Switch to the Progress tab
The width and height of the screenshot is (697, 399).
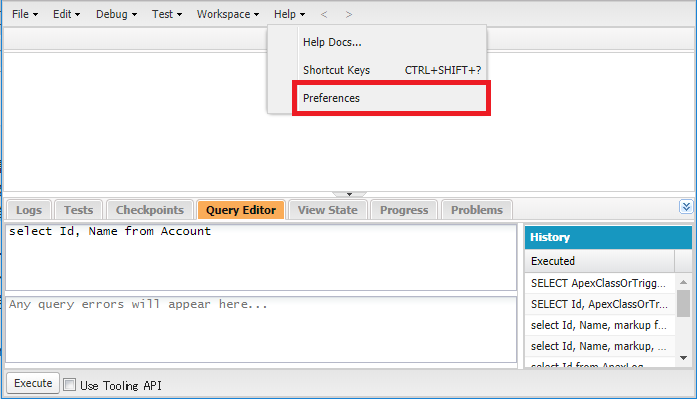[x=404, y=210]
